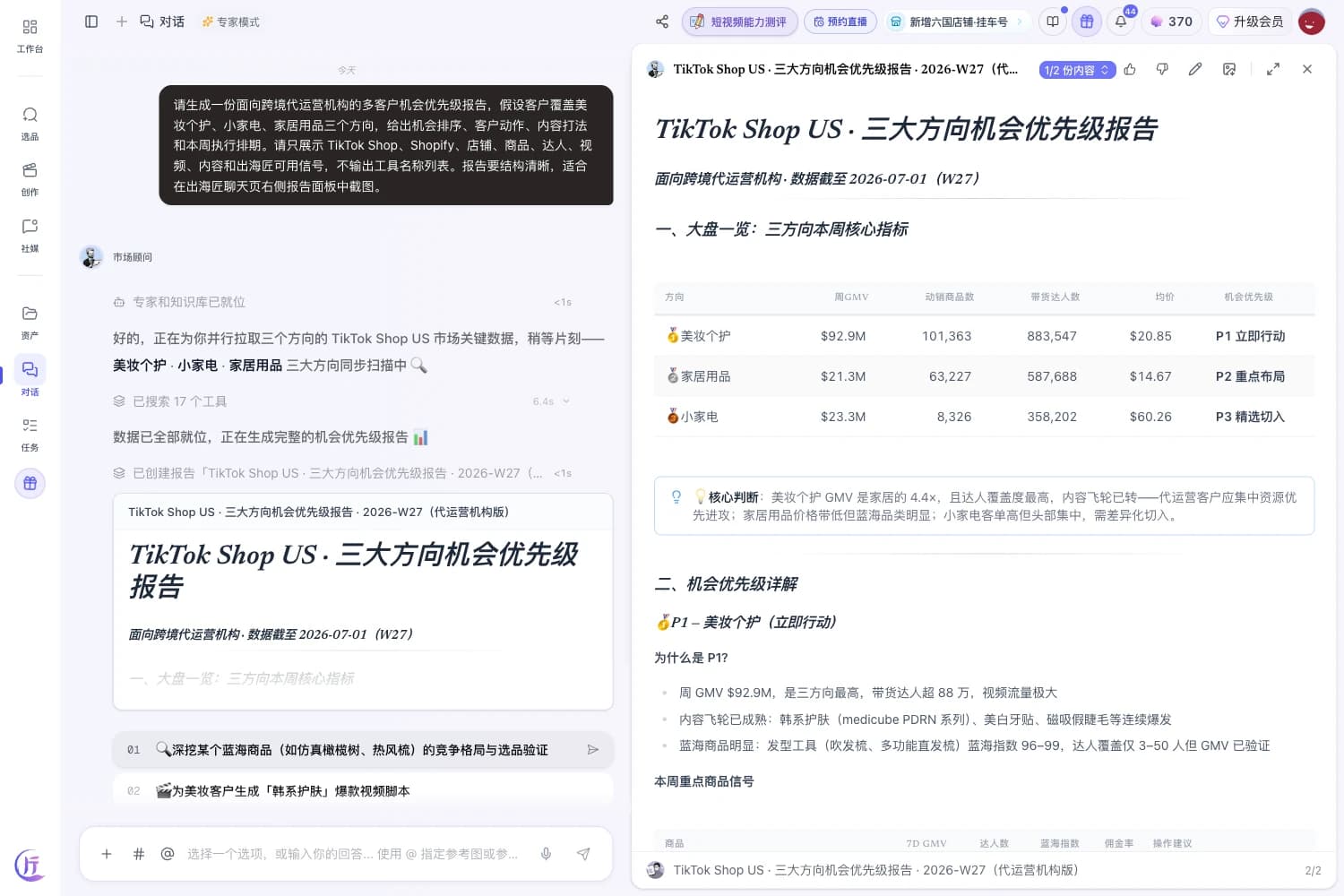Click the microphone voice input icon
This screenshot has width=1344, height=896.
click(x=546, y=854)
